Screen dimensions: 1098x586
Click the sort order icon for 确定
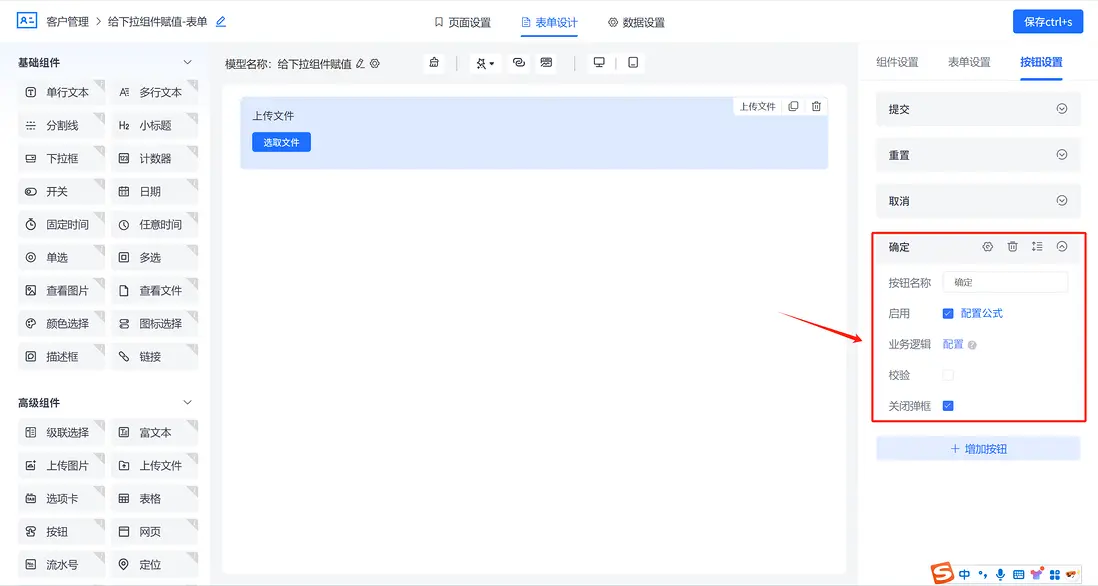pos(1037,246)
